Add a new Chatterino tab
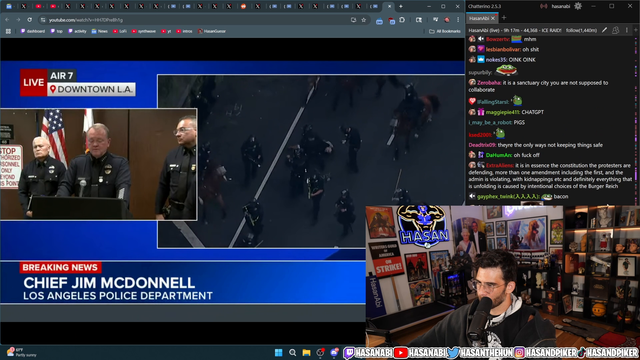Image resolution: width=640 pixels, height=360 pixels. point(504,18)
